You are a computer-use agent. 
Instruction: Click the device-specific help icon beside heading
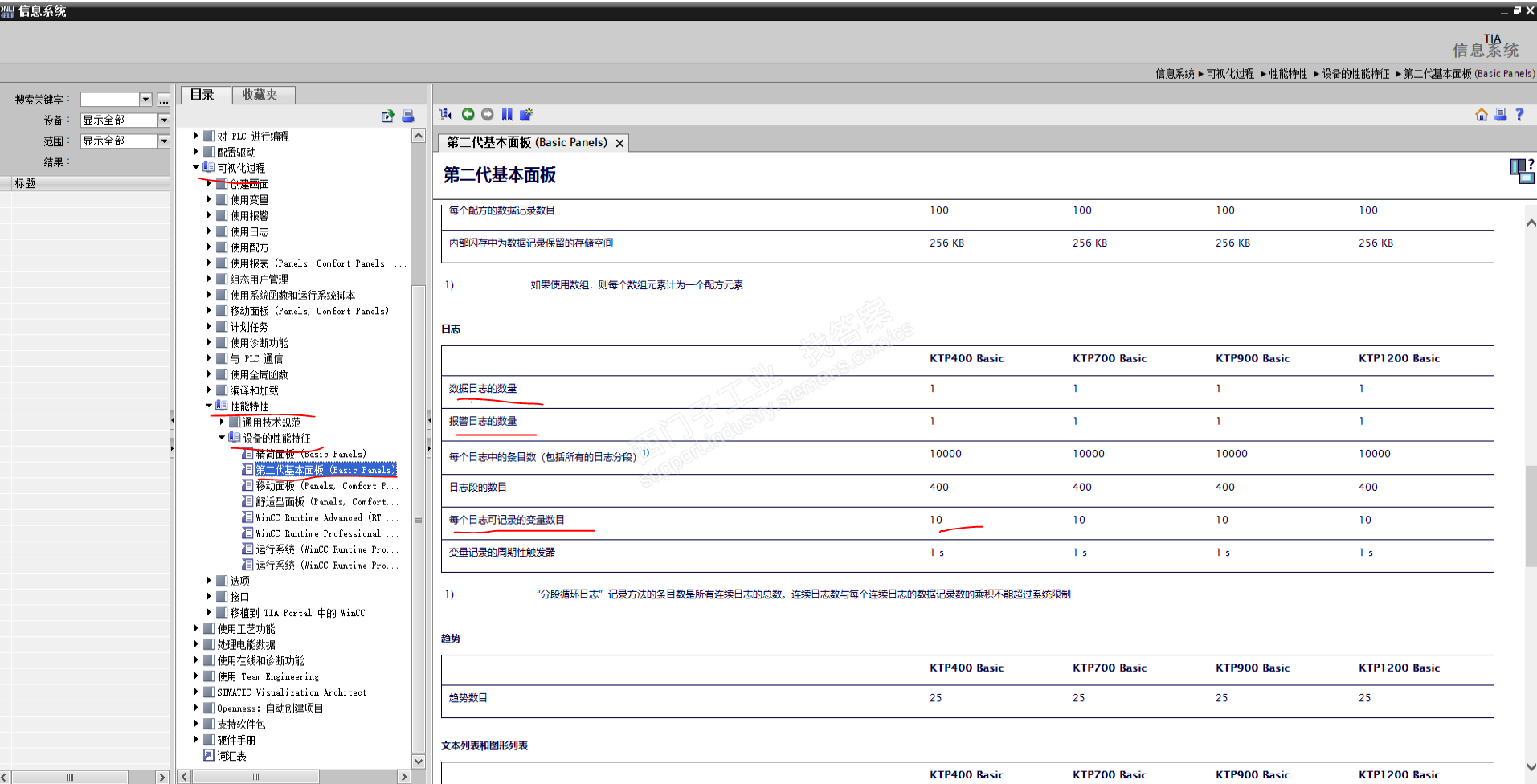point(1522,170)
